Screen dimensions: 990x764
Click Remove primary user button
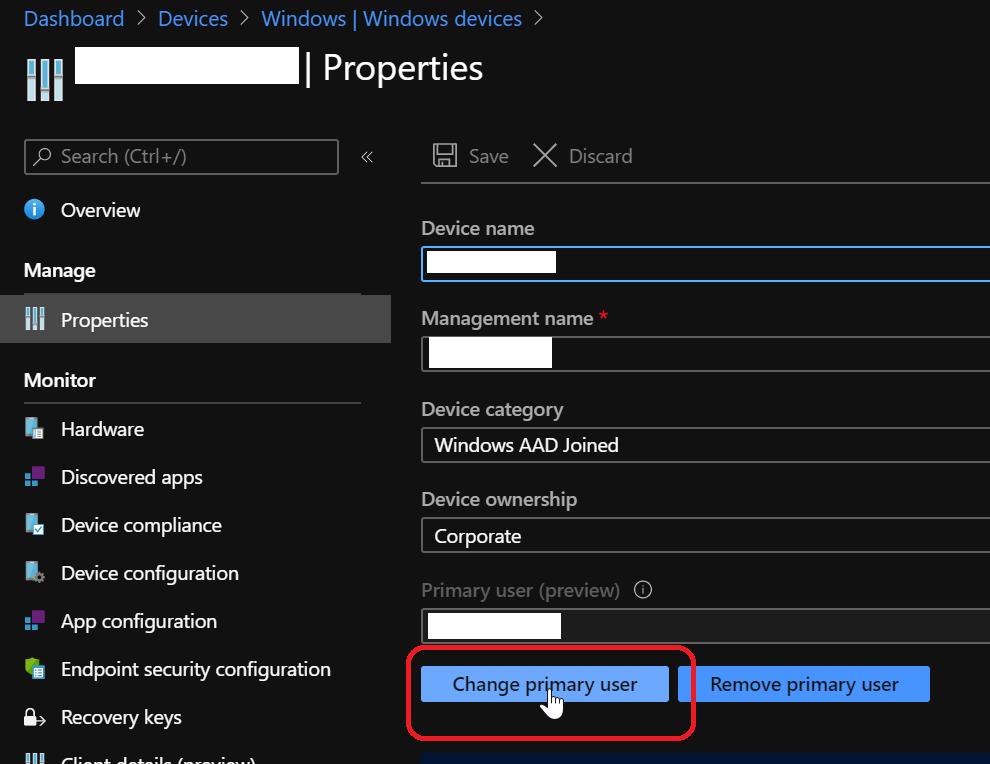[804, 684]
